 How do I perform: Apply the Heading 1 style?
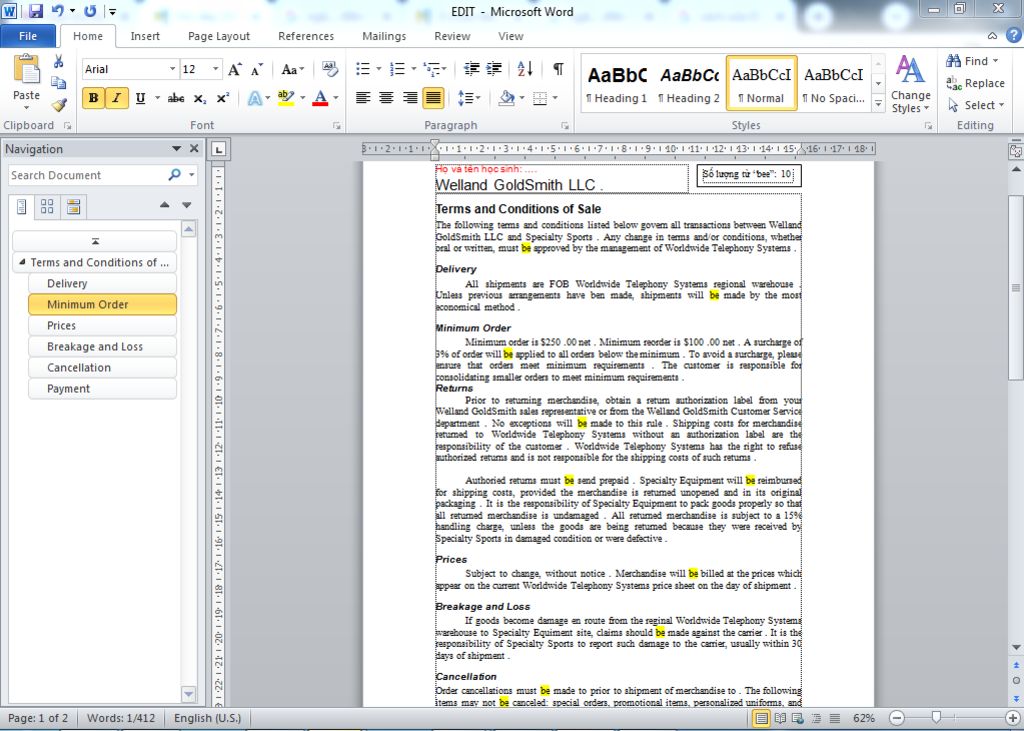(x=616, y=84)
